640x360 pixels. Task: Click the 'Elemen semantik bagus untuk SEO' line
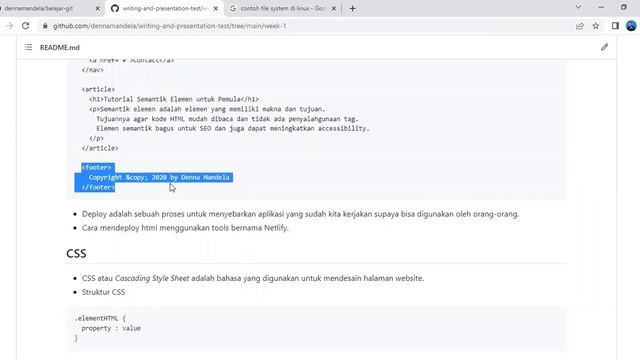(233, 129)
